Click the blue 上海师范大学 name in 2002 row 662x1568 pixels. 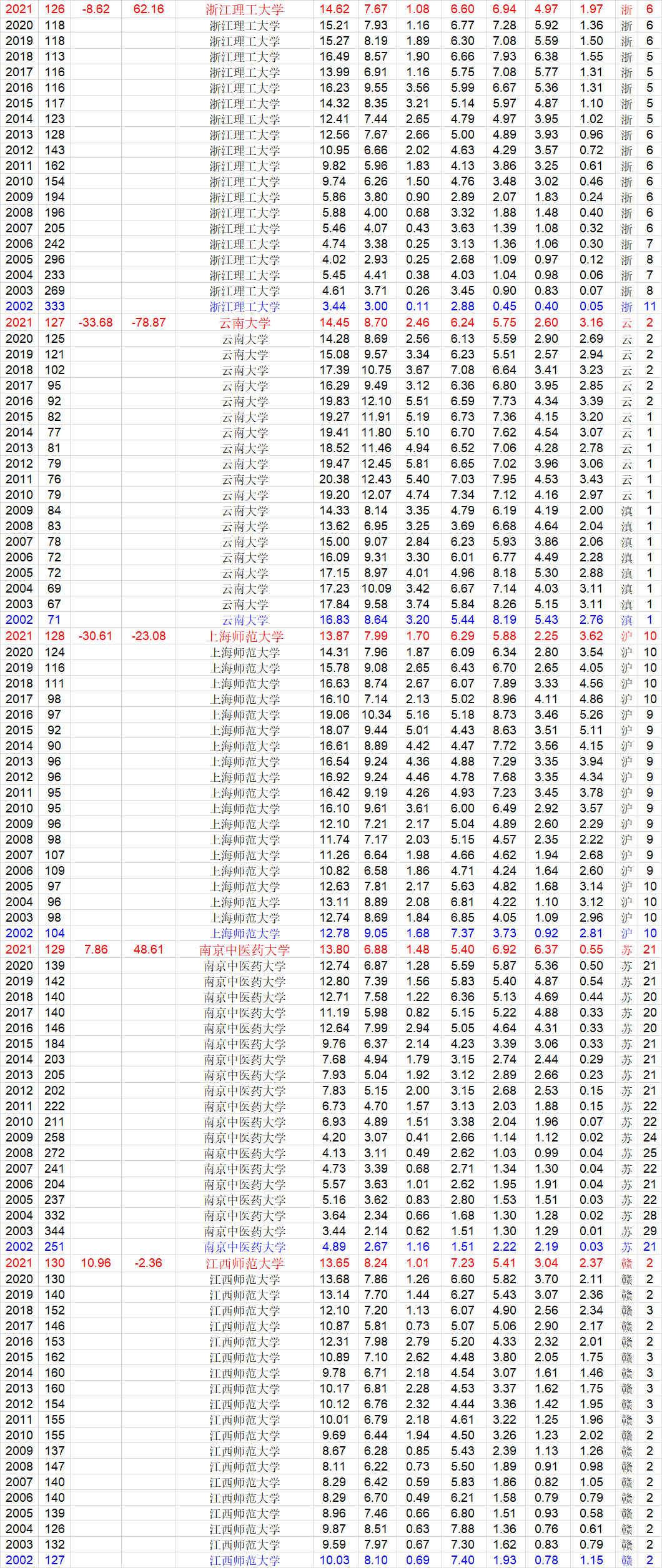coord(244,934)
